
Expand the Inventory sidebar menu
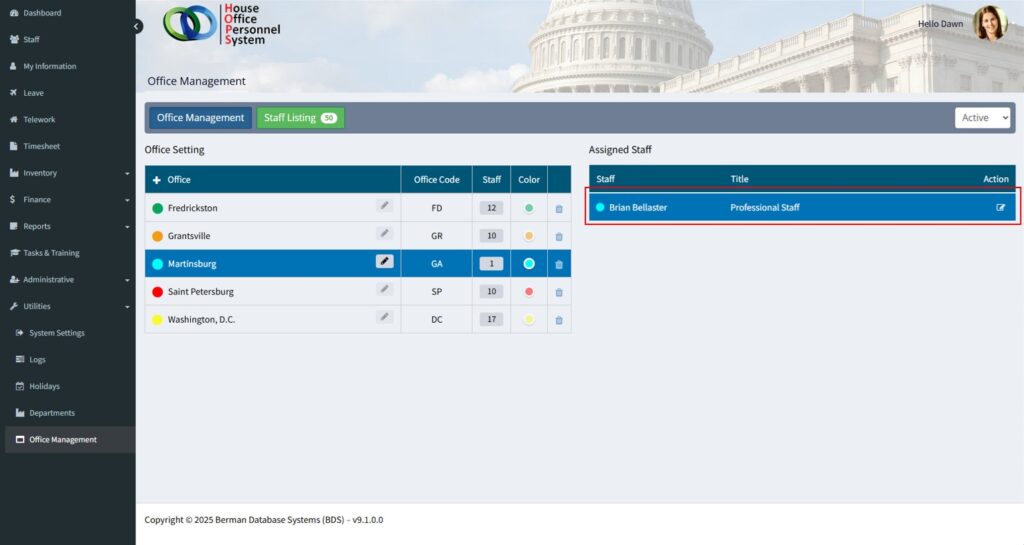click(68, 173)
